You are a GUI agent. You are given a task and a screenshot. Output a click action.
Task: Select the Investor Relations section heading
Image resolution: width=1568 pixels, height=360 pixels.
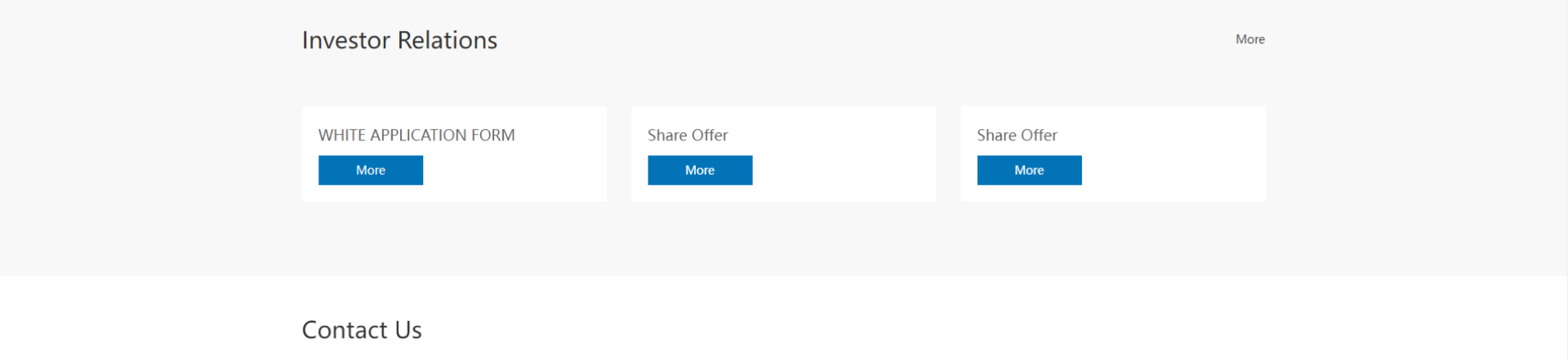point(399,40)
